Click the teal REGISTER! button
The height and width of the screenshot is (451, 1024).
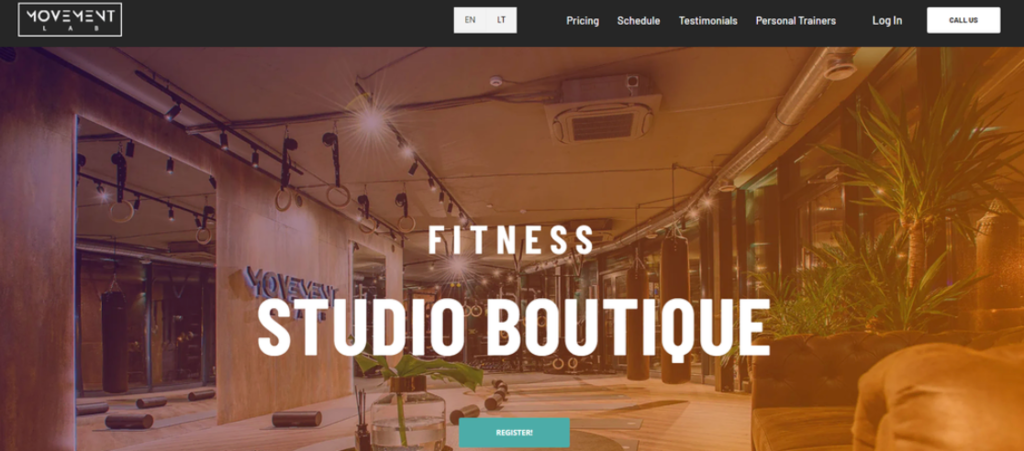514,433
